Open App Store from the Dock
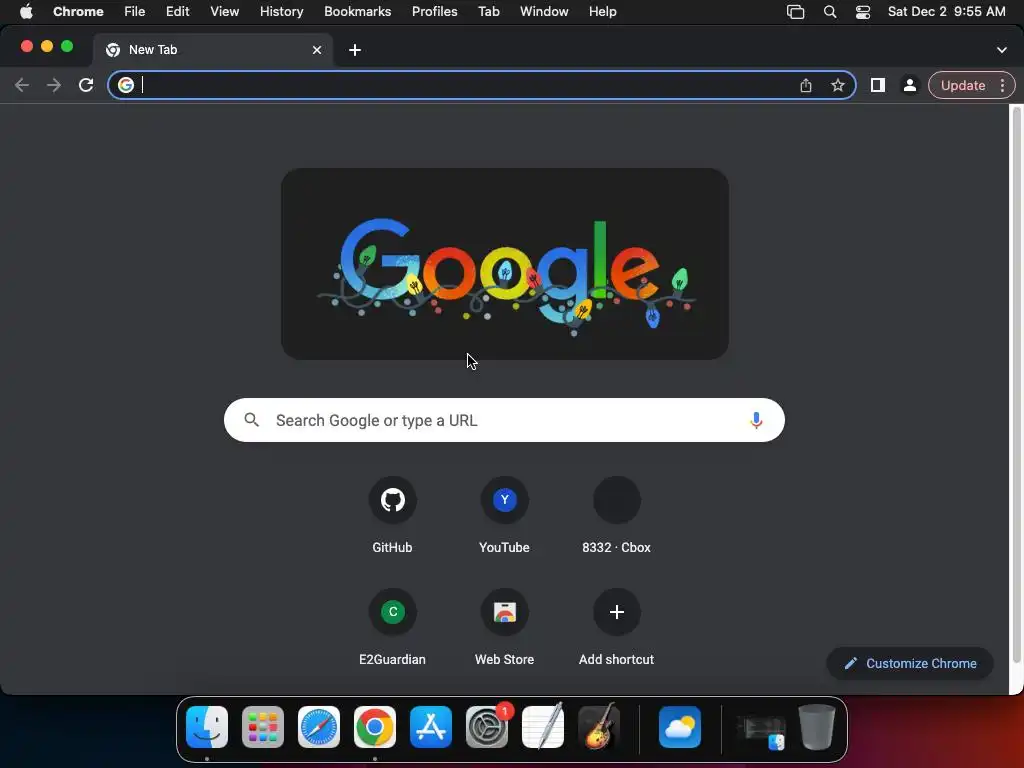The height and width of the screenshot is (768, 1024). [431, 727]
